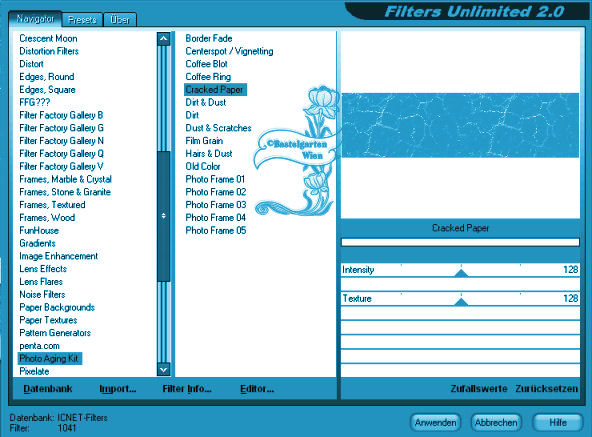Image resolution: width=592 pixels, height=437 pixels.
Task: Open the filter Editor...
Action: pos(257,389)
